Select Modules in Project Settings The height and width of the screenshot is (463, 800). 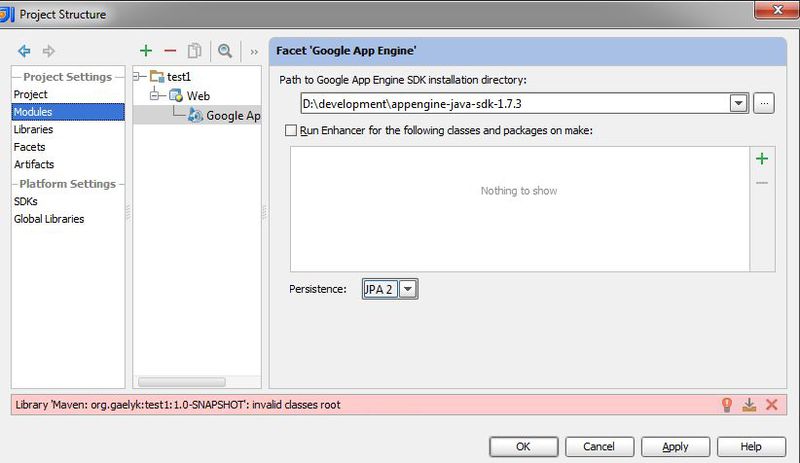(x=68, y=112)
